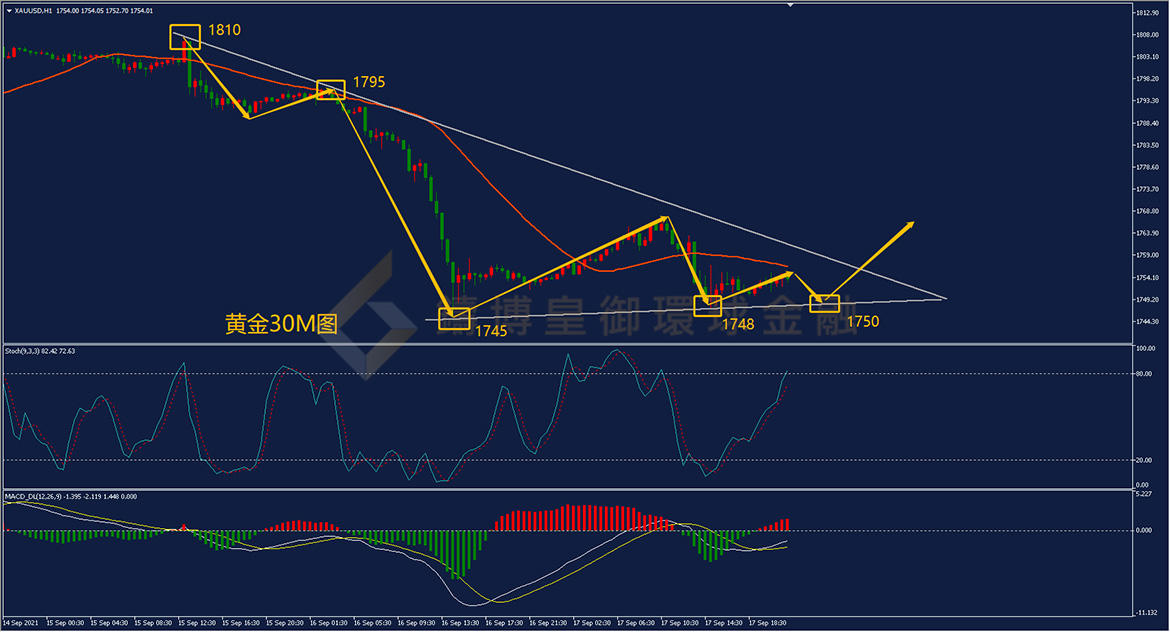1170x632 pixels.
Task: Click the upward yellow forecast arrow tip
Action: 912,223
